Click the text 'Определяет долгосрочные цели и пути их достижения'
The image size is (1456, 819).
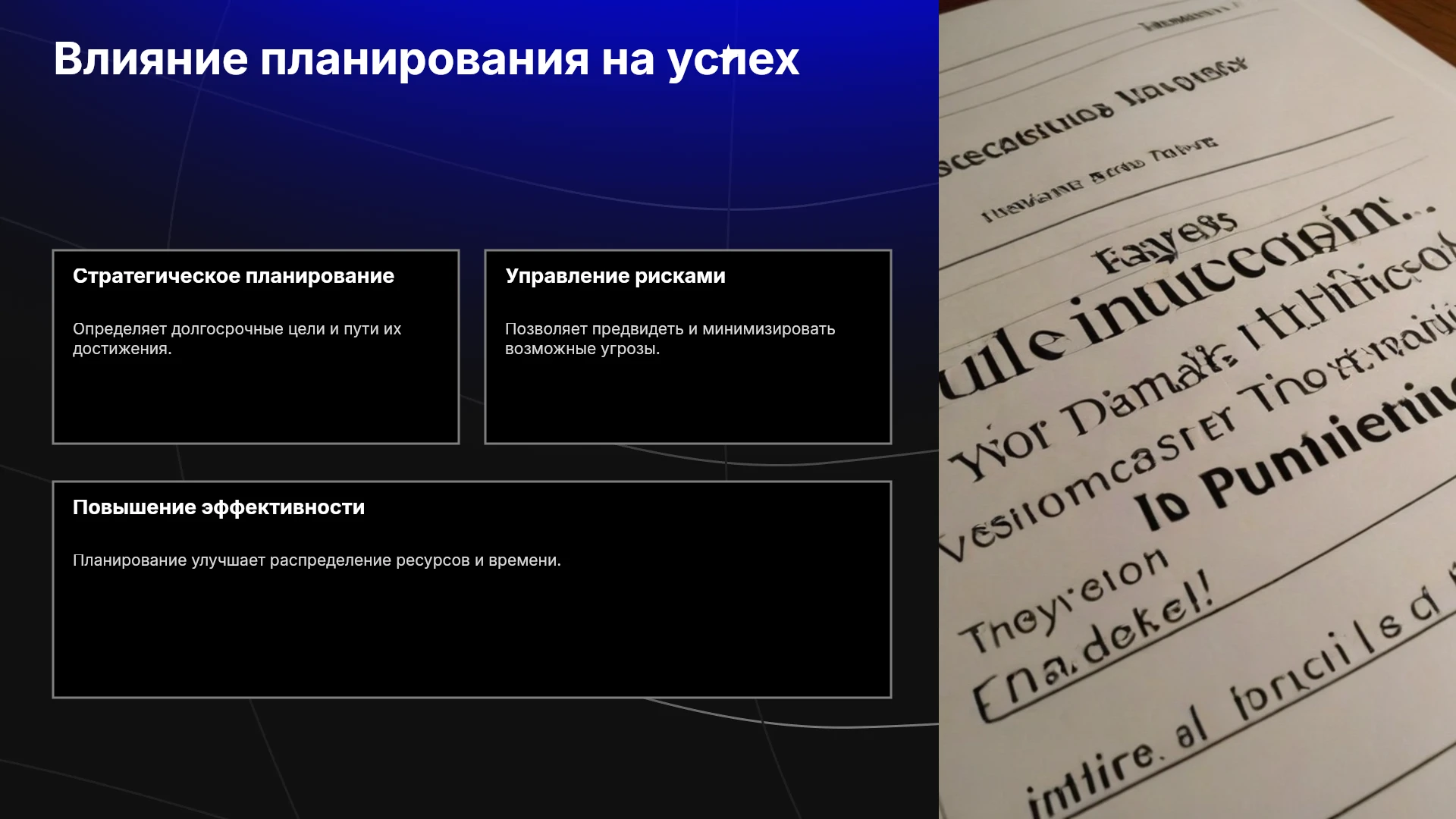237,339
